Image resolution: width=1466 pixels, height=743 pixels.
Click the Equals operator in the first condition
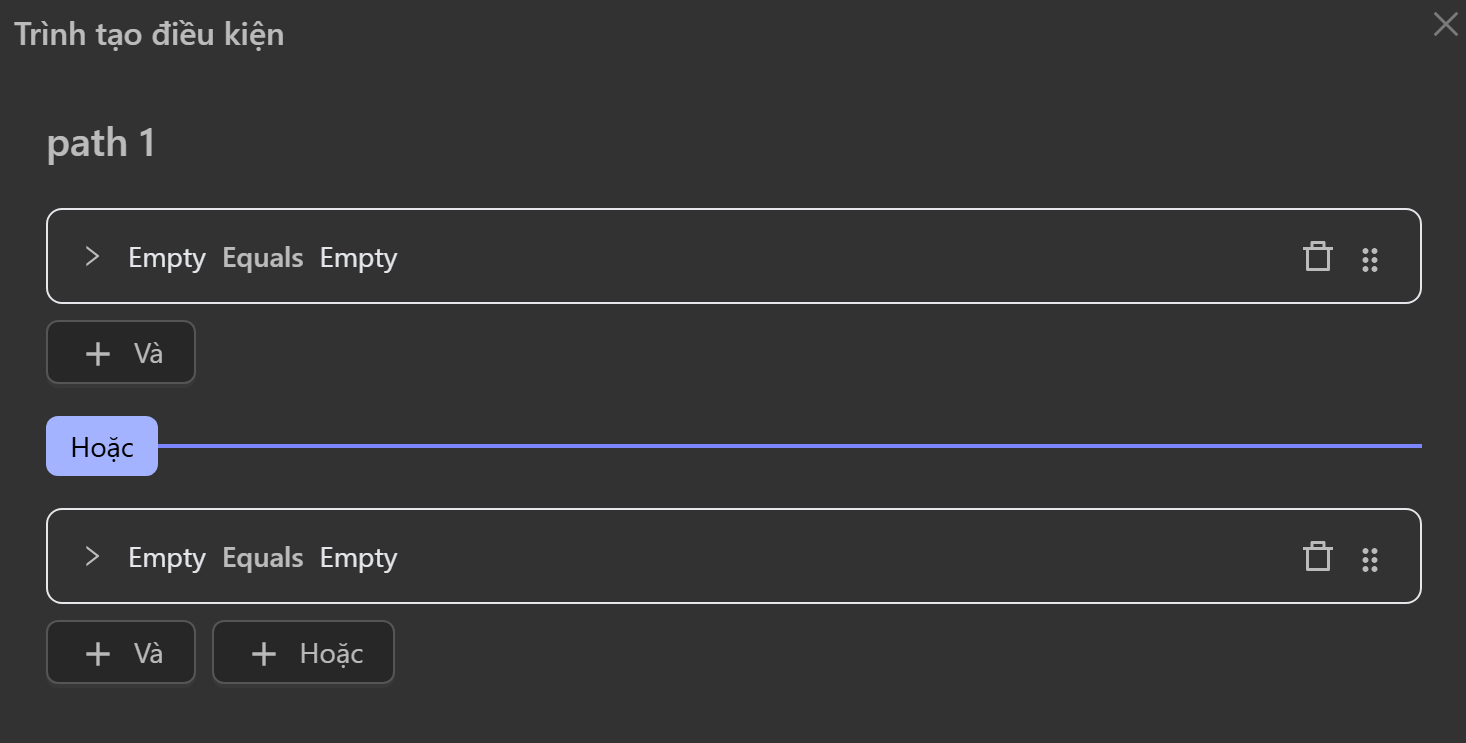pos(262,257)
